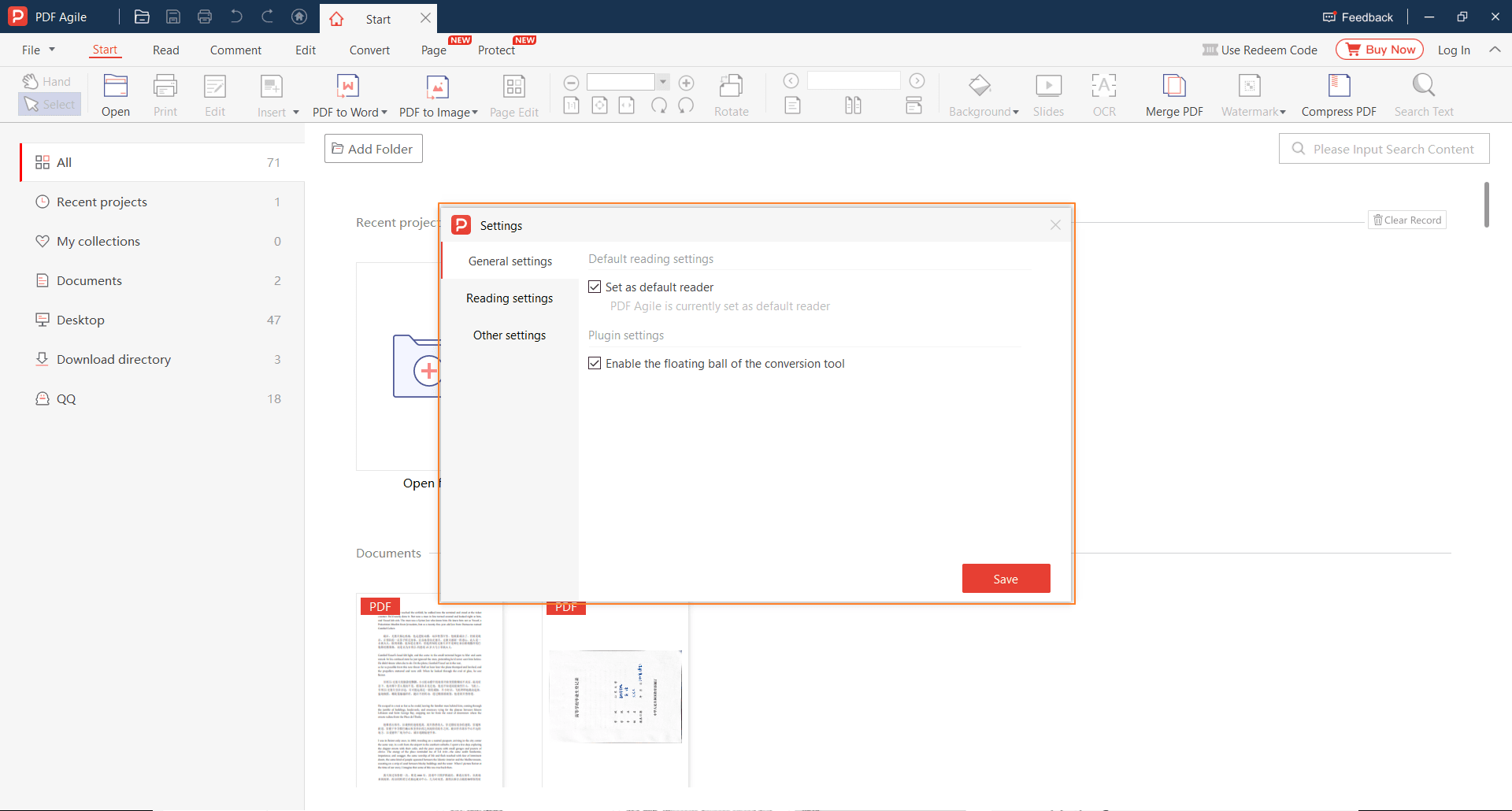The width and height of the screenshot is (1512, 811).
Task: Select My collections in sidebar
Action: [x=161, y=241]
